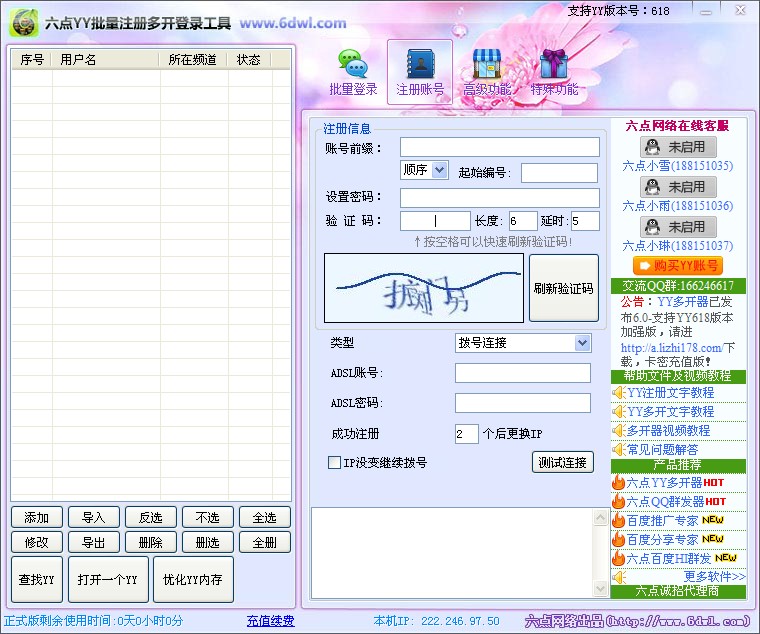Viewport: 760px width, 634px height.
Task: Click speaker icon beside 多开器视频教程
Action: pos(618,430)
